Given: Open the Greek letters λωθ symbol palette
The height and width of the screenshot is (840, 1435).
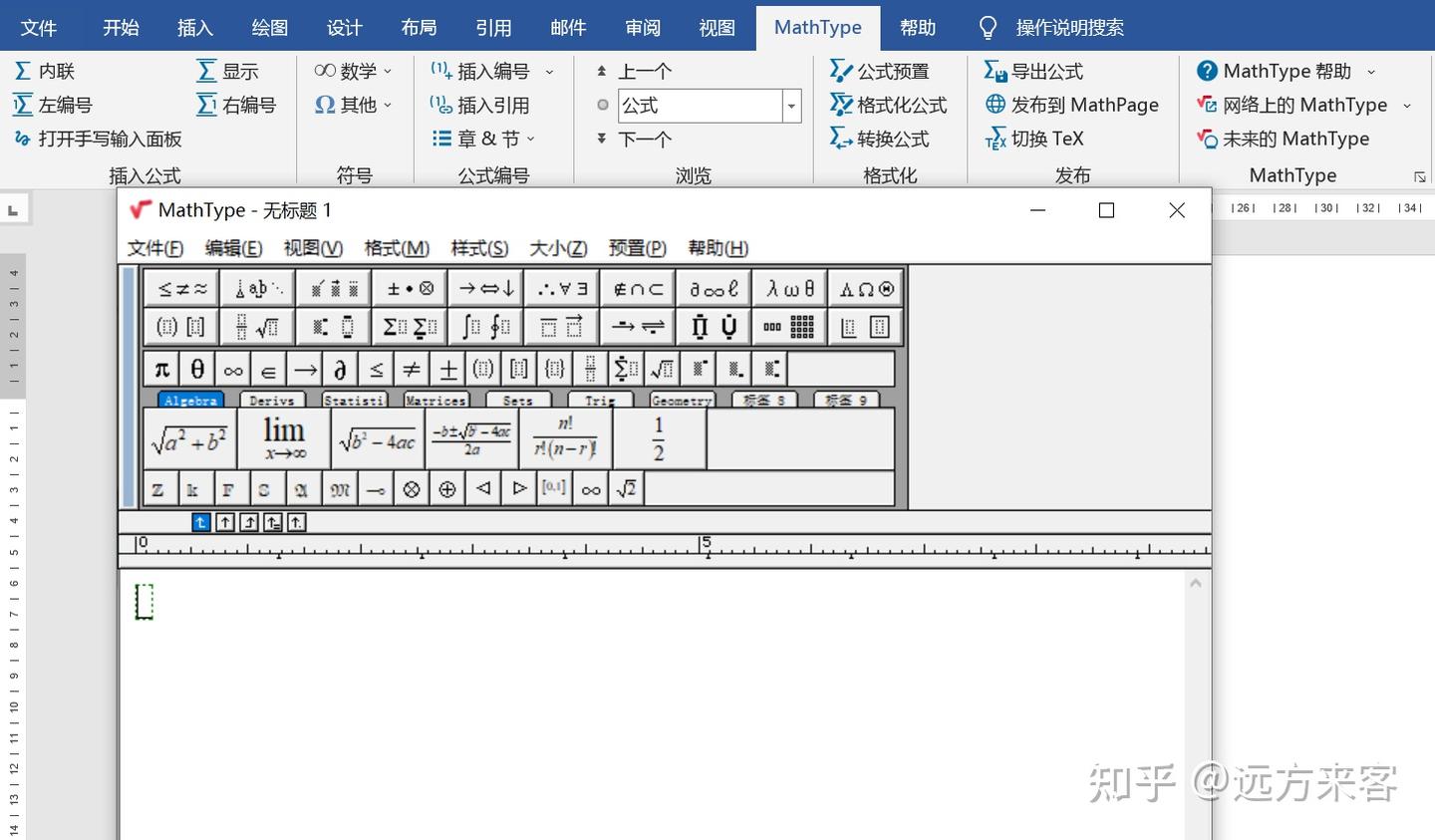Looking at the screenshot, I should (789, 288).
